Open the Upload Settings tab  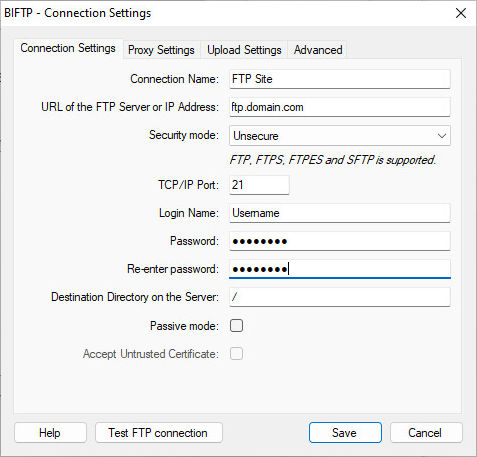pyautogui.click(x=244, y=50)
